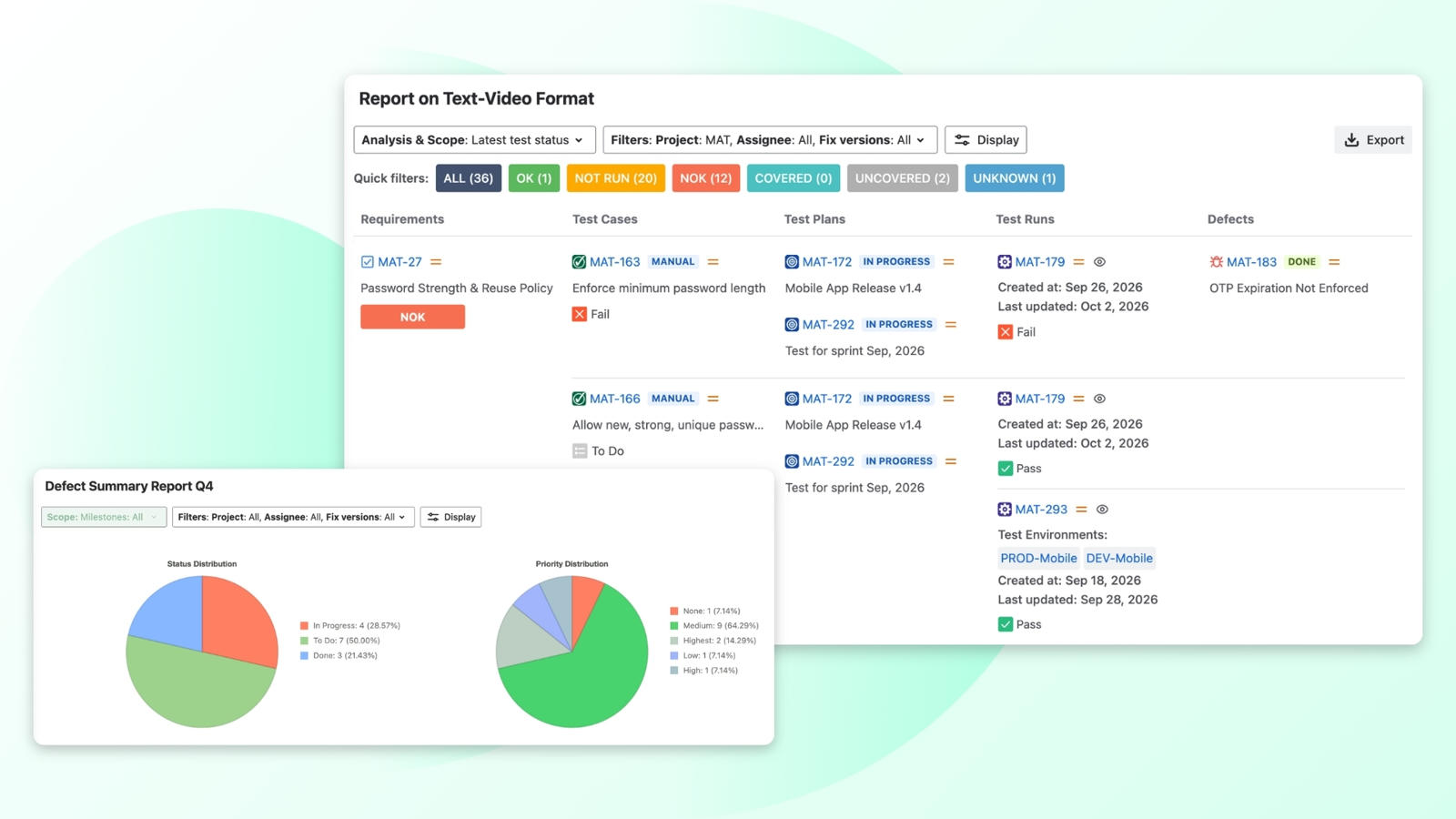This screenshot has width=1456, height=819.
Task: Click the priority icon beside MAT-166 MANUAL
Action: click(x=713, y=399)
